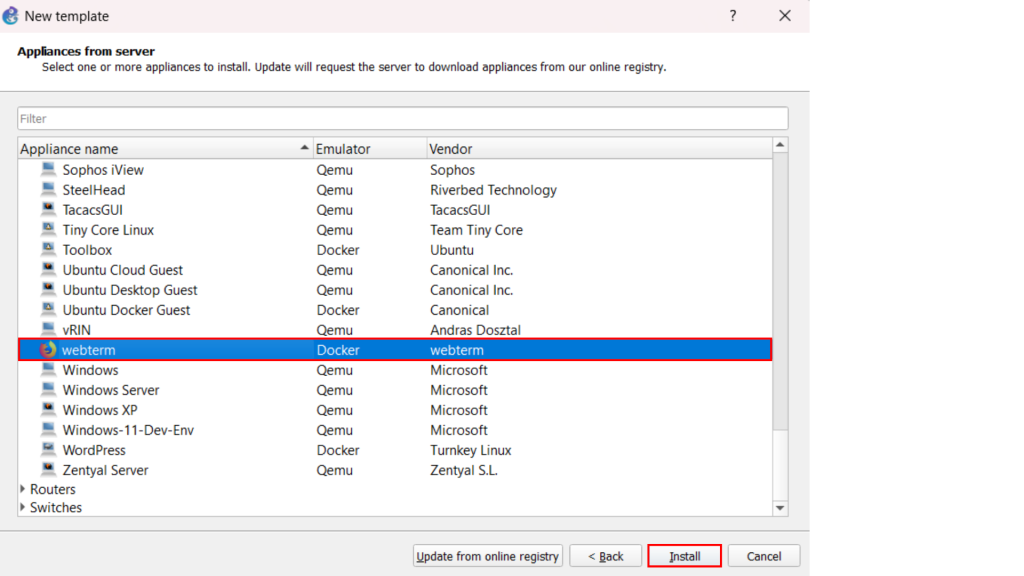The image size is (1024, 576).
Task: Click Update from online registry
Action: [488, 556]
